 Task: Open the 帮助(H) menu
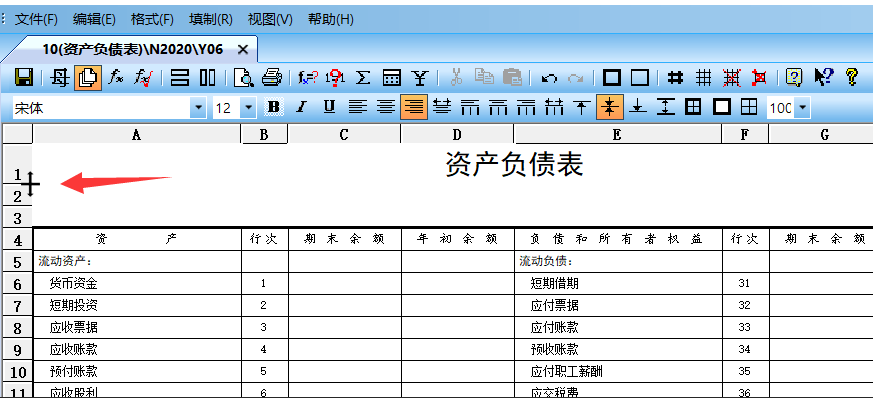pos(331,19)
